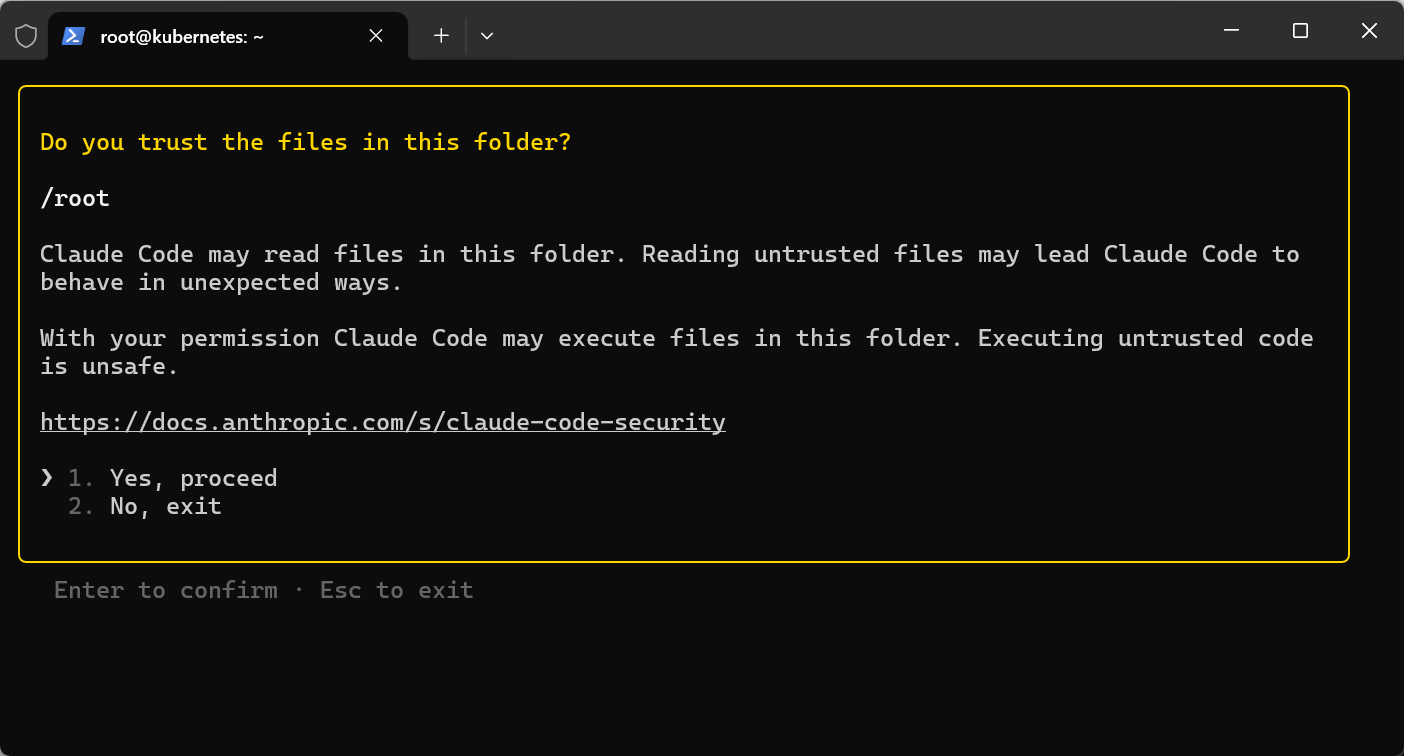
Task: Click the selection arrow beside option 1
Action: click(x=47, y=478)
